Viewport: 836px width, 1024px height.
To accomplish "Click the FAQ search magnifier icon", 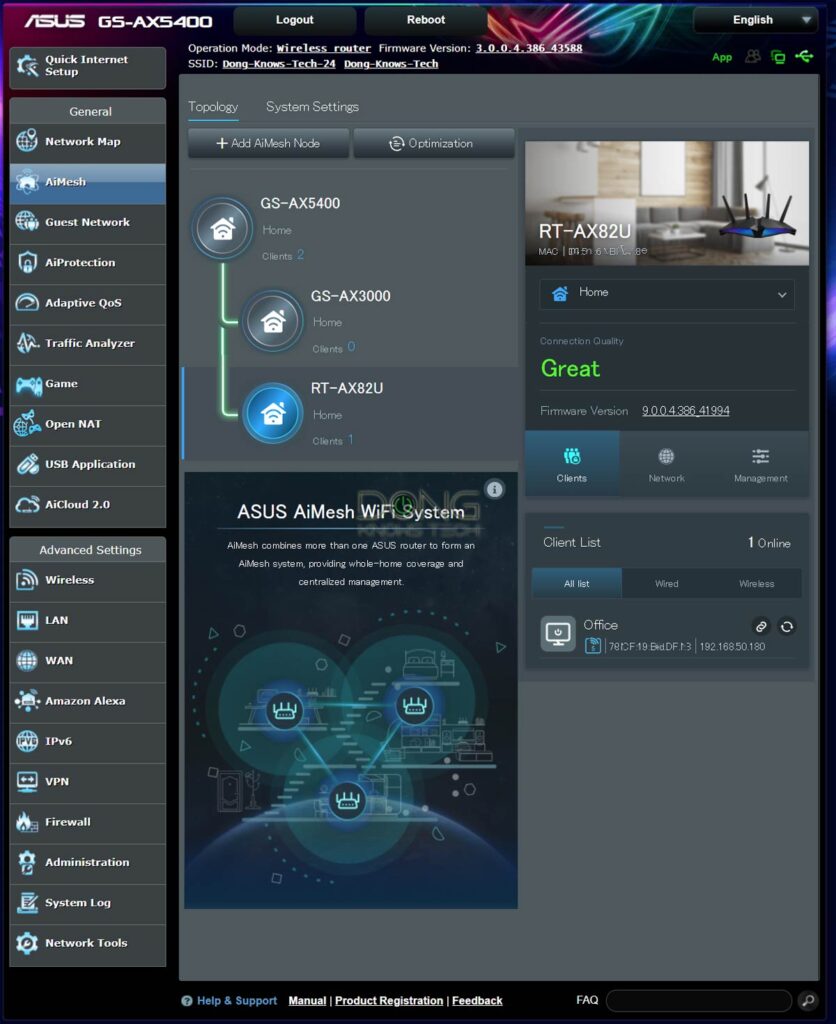I will (x=808, y=1000).
